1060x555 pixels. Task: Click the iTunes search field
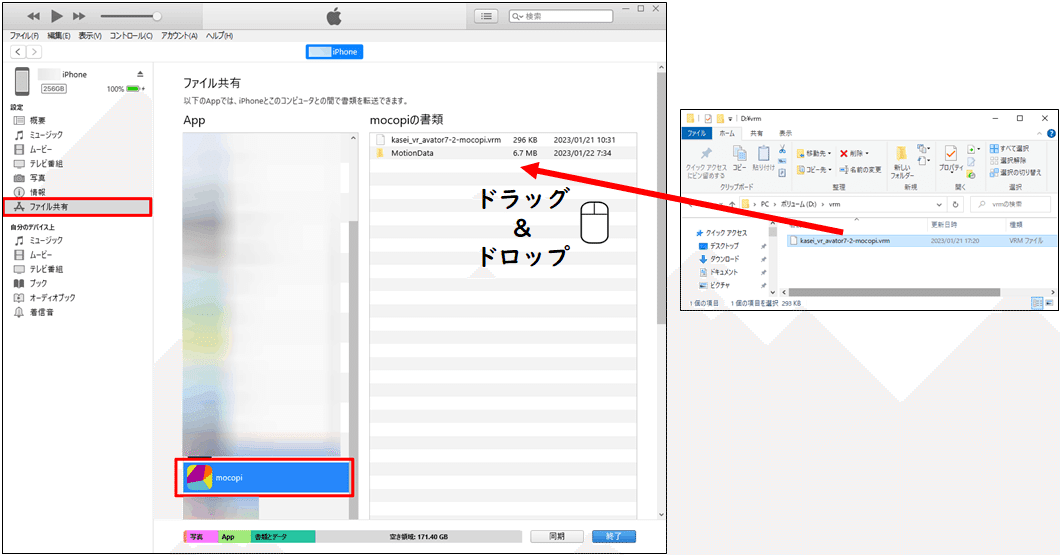pyautogui.click(x=561, y=16)
